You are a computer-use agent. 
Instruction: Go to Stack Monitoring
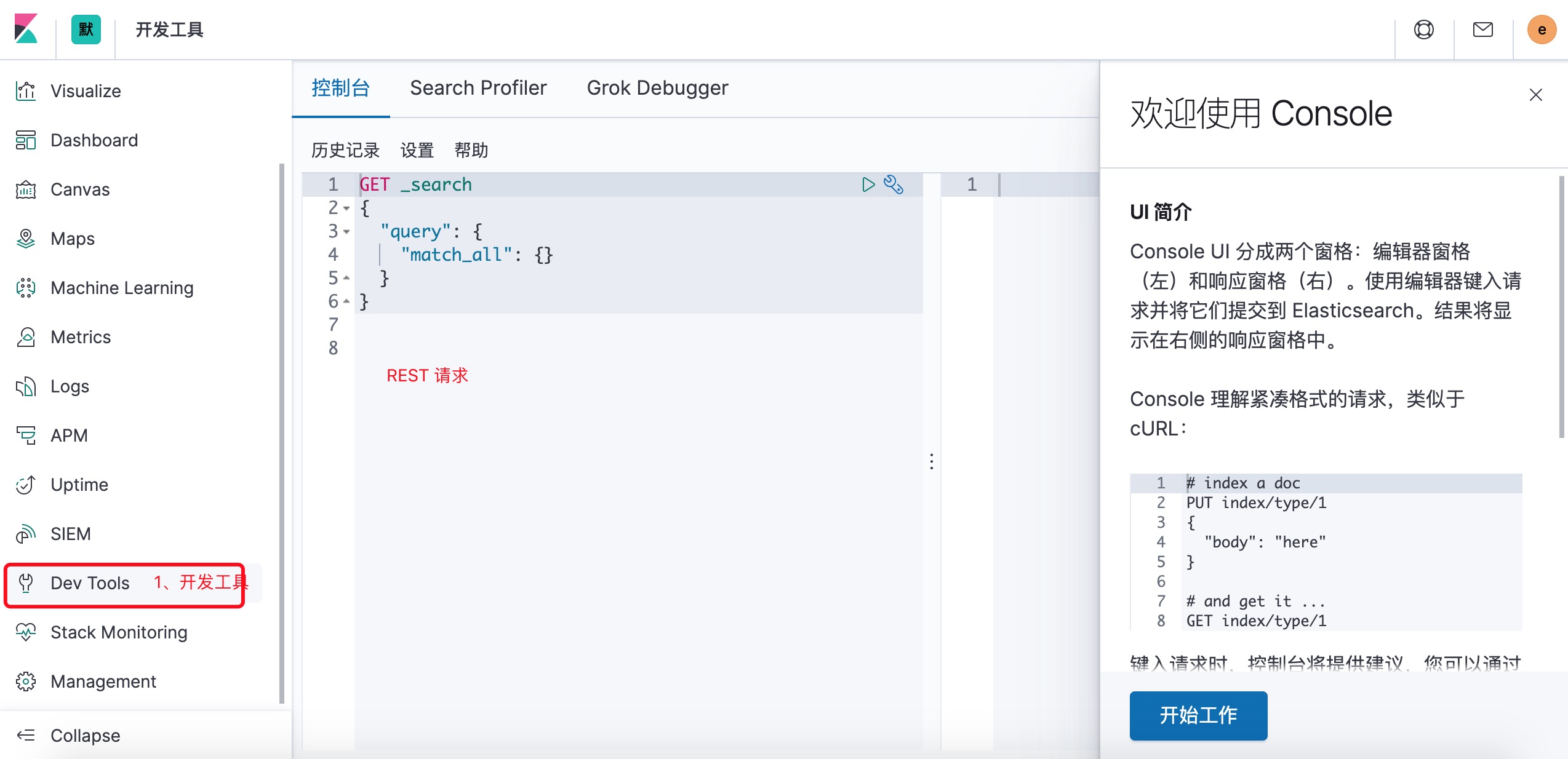click(x=119, y=632)
